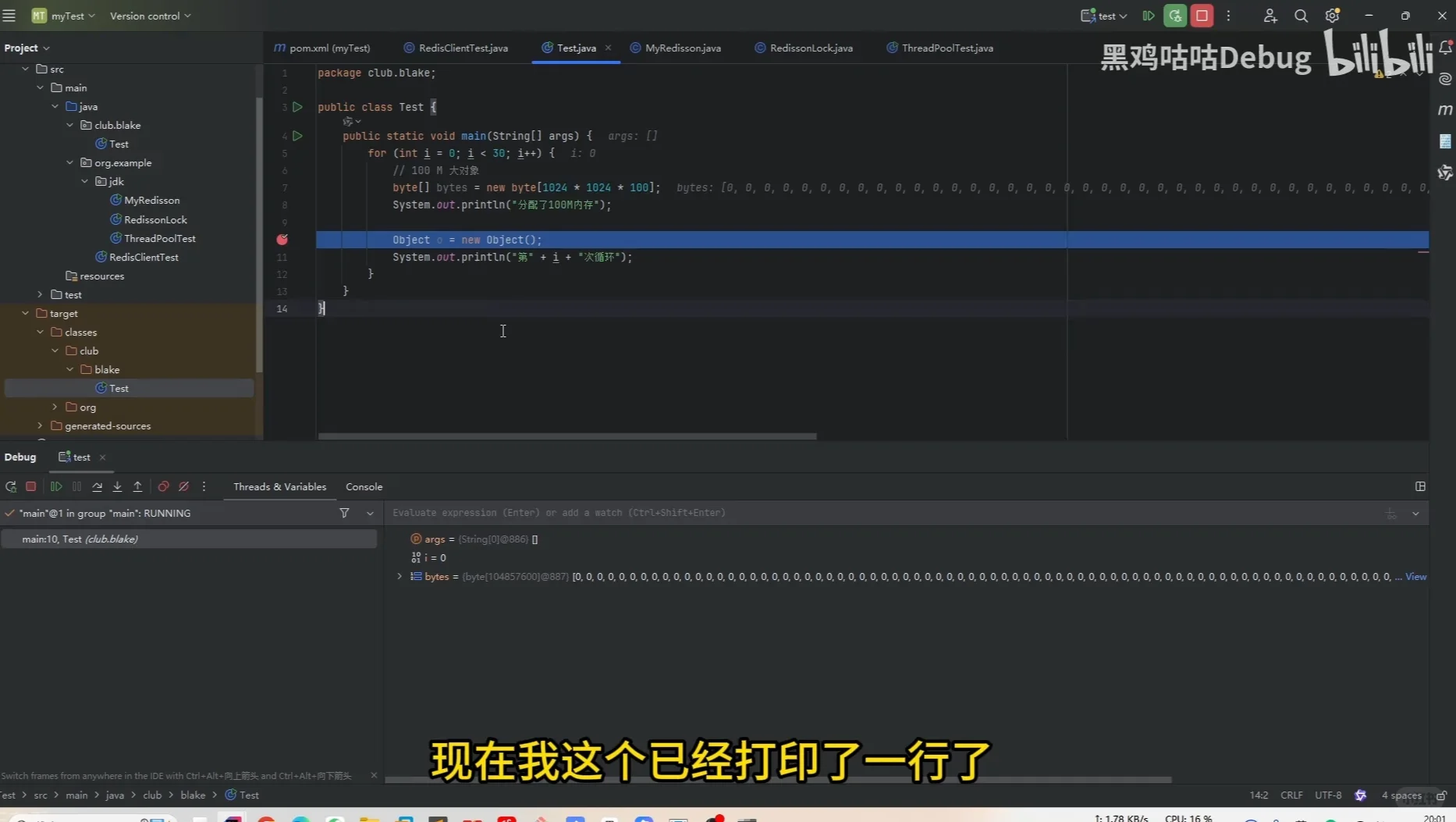Switch to the Console tab
Screen dimensions: 1456x822
coord(364,486)
